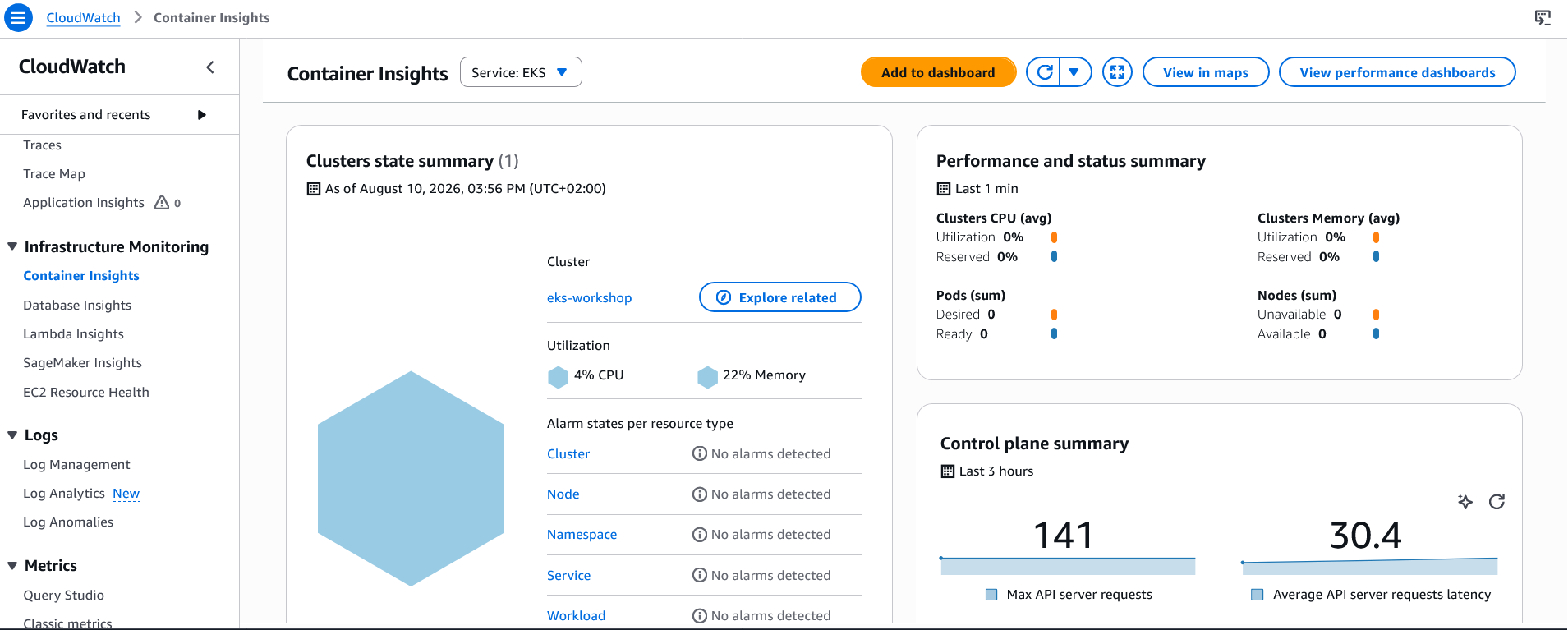Click the info icon in the Namespace alarm row
This screenshot has height=630, width=1568.
(x=700, y=535)
